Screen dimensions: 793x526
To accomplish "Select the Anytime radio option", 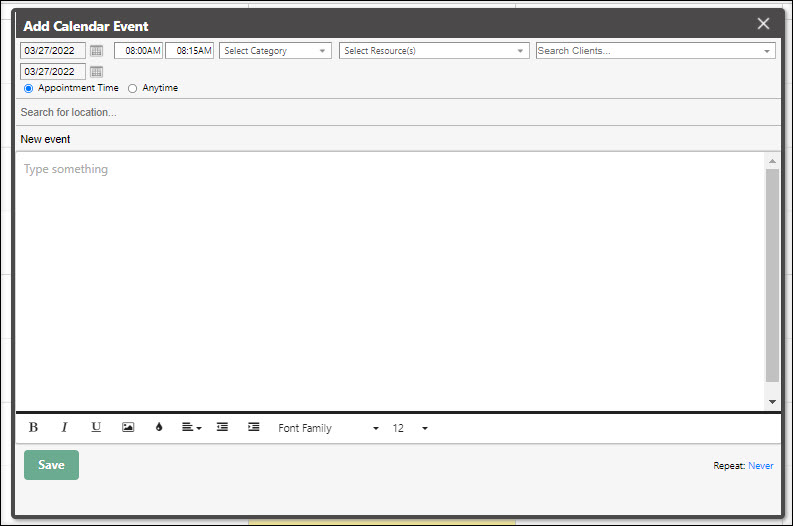I will point(133,89).
